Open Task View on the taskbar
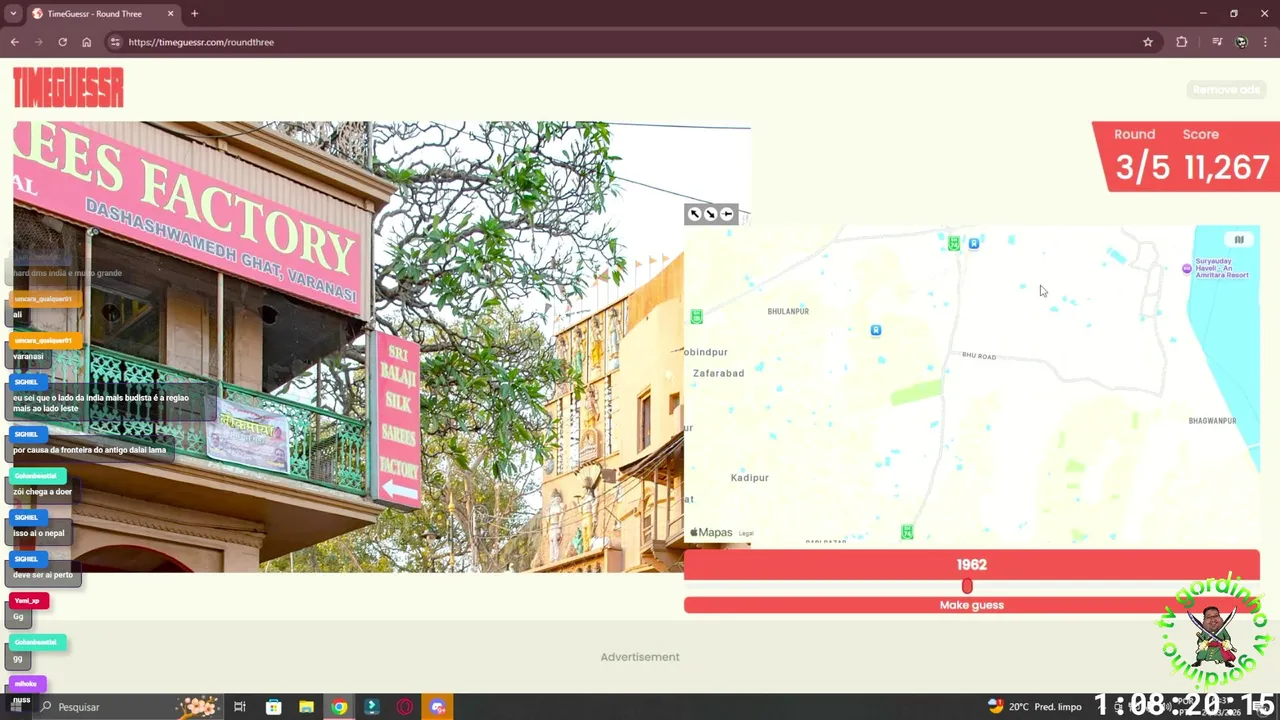The width and height of the screenshot is (1280, 720). click(240, 707)
